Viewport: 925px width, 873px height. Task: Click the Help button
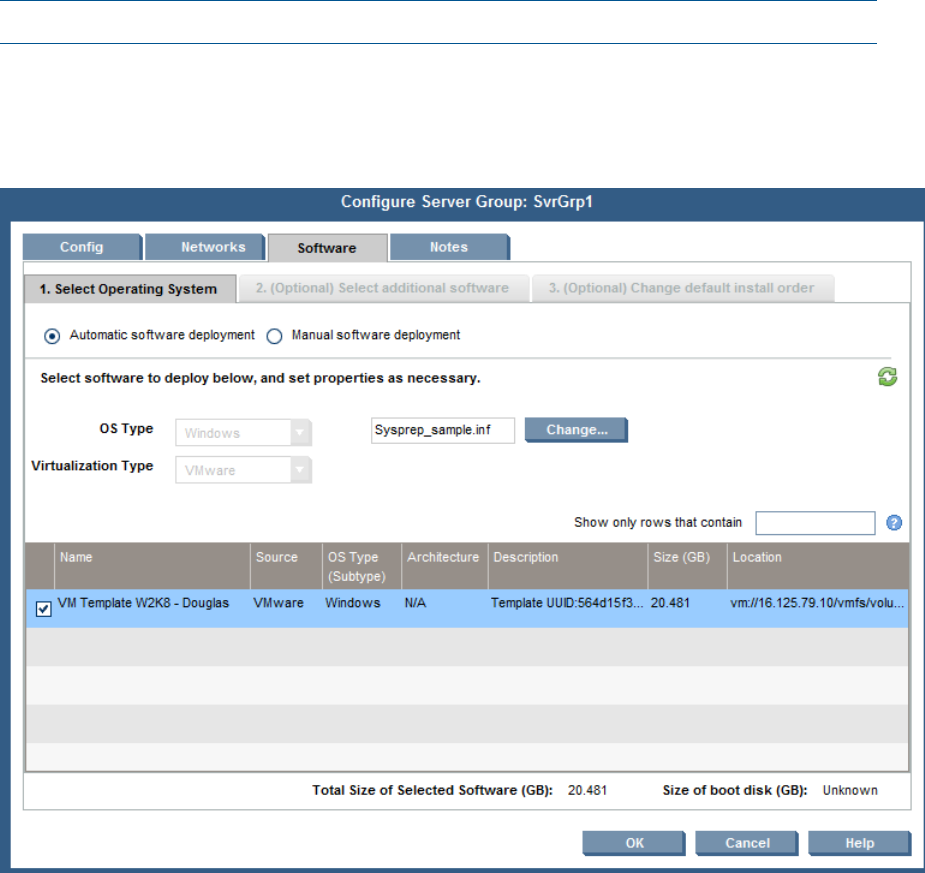[x=859, y=843]
